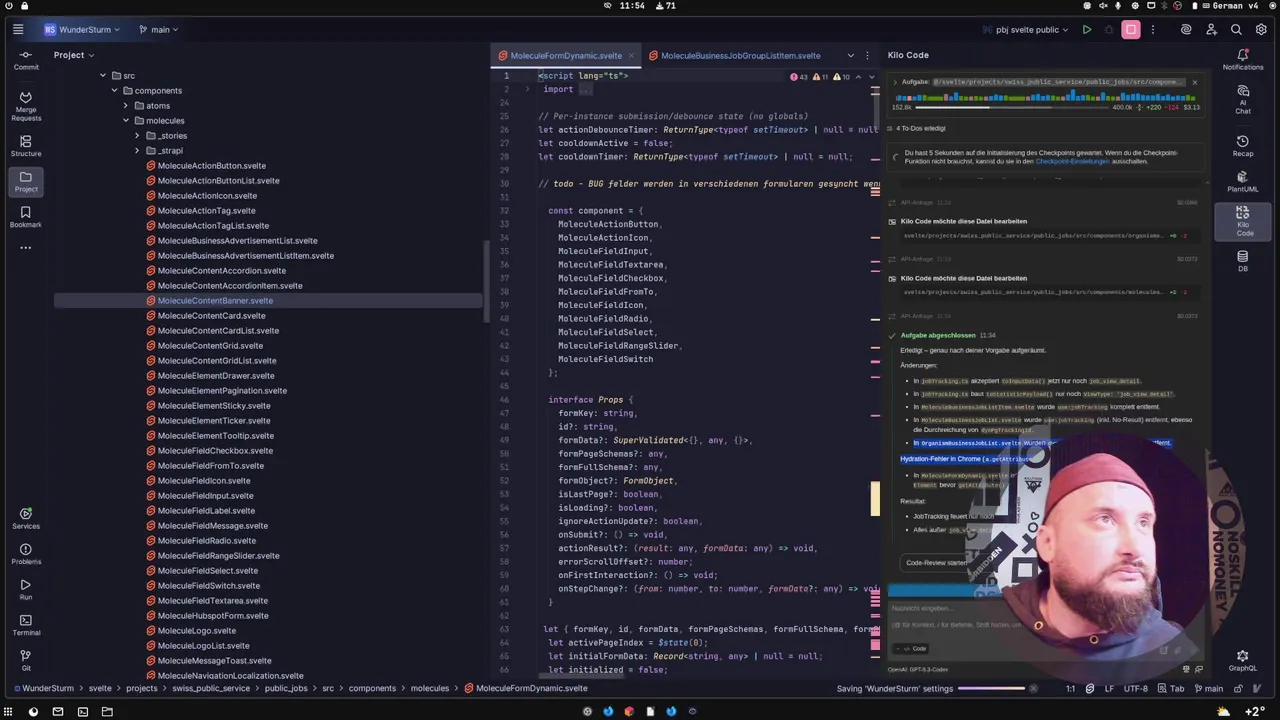The height and width of the screenshot is (720, 1280).
Task: Open Search Everywhere magnifier
Action: (1236, 30)
